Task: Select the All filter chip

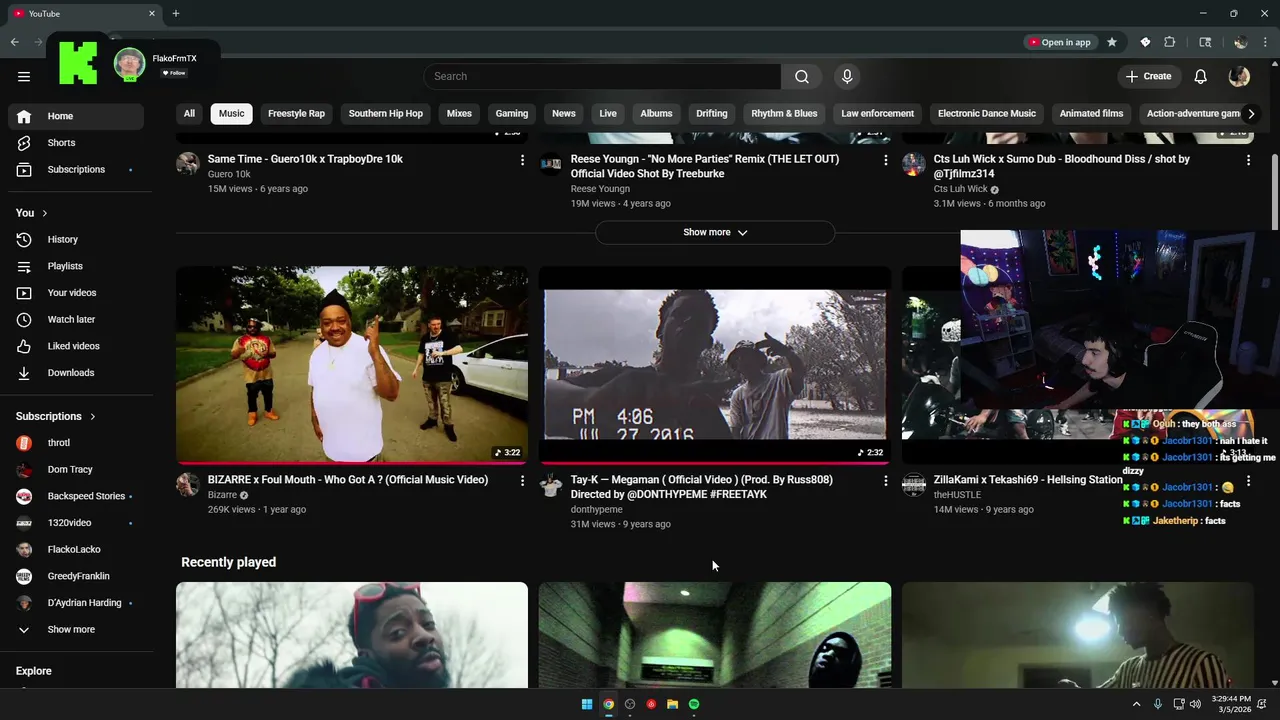Action: click(x=189, y=114)
